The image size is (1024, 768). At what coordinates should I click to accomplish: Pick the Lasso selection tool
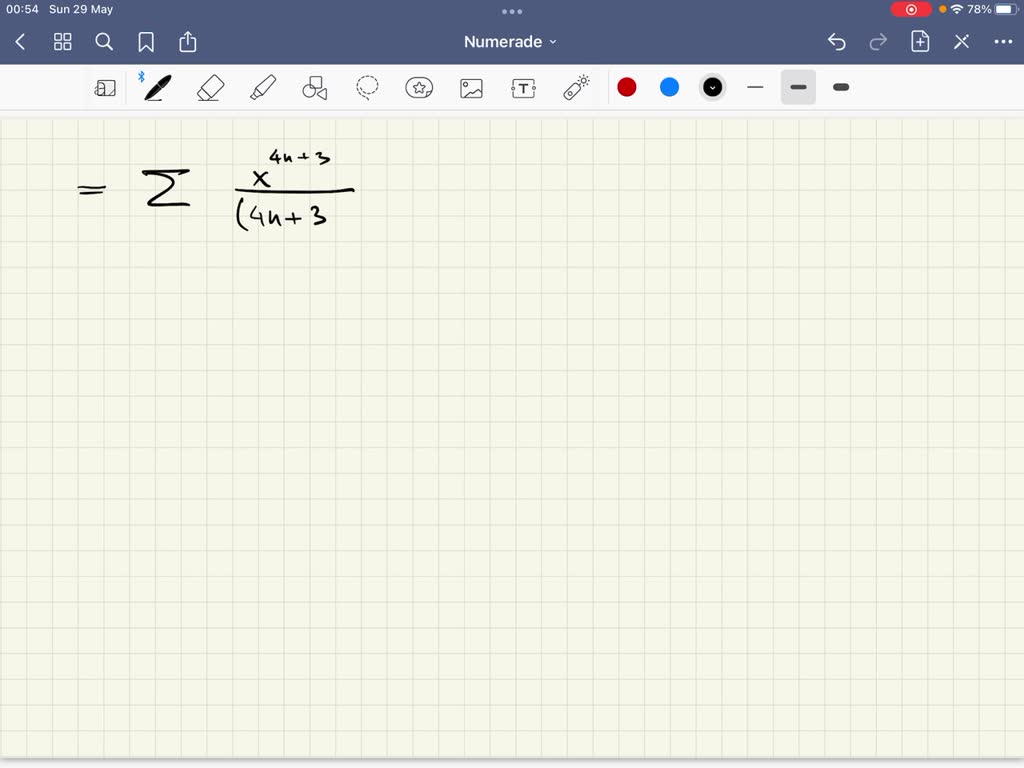[367, 88]
